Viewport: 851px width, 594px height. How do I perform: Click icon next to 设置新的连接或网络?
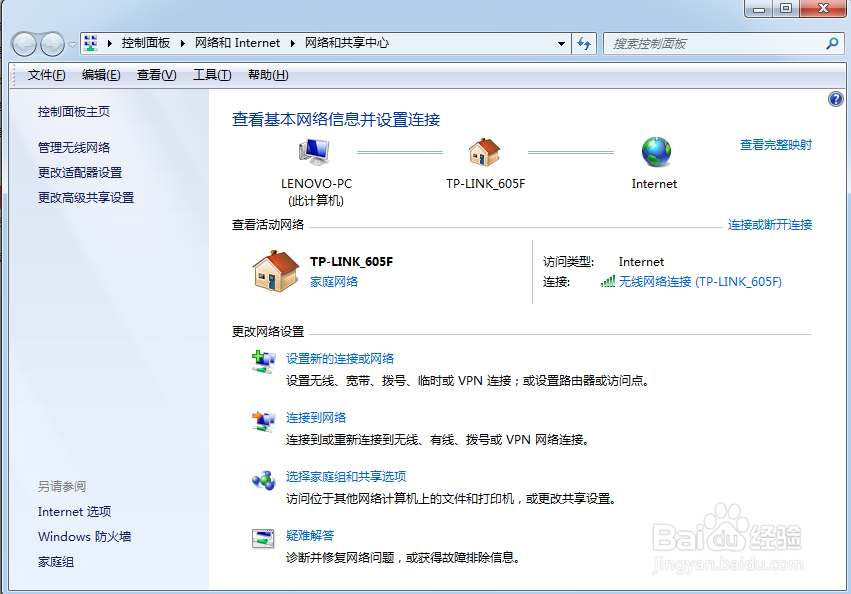[264, 362]
